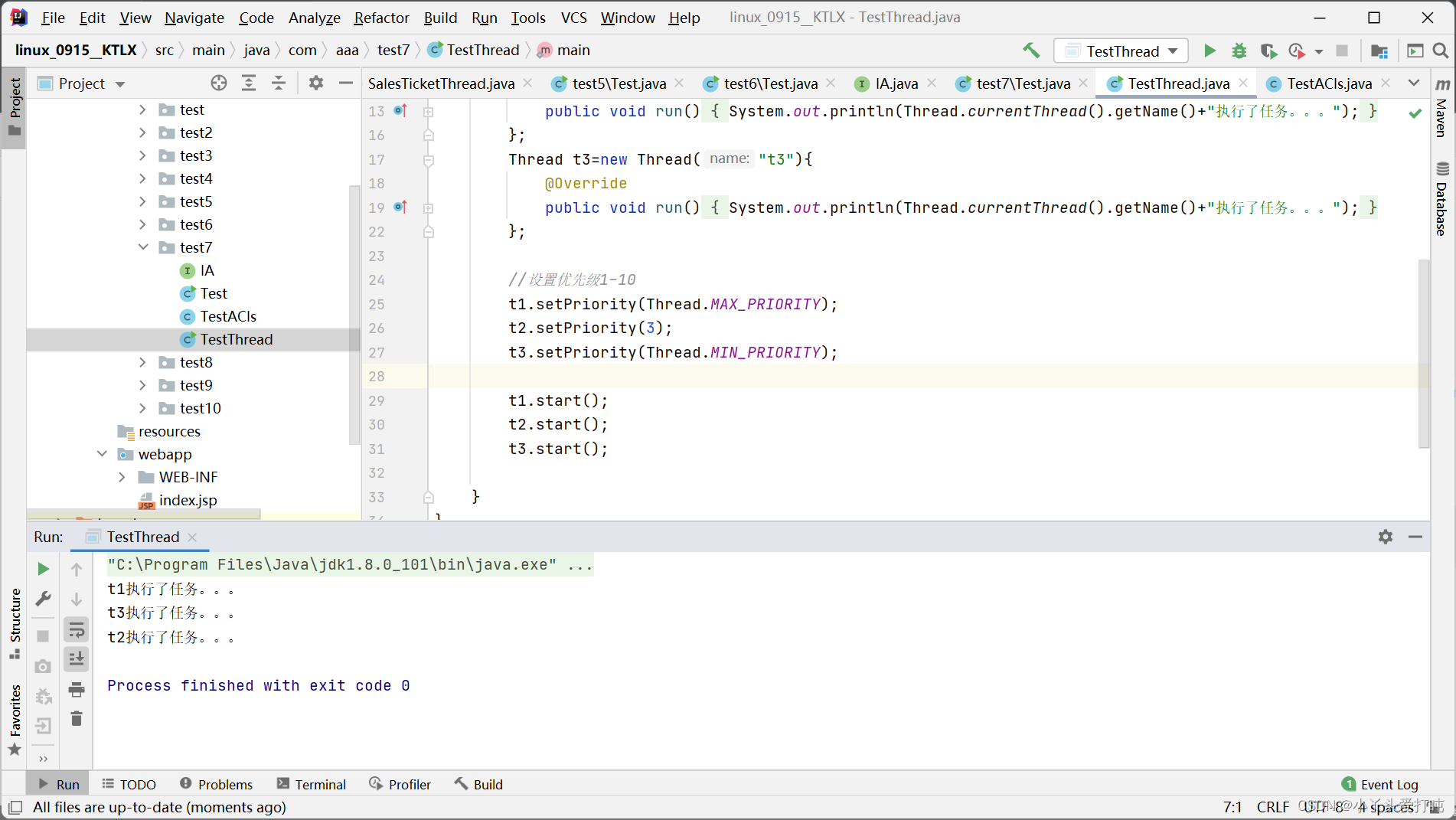Screen dimensions: 1456x820
Task: Open TestThread run configuration dropdown
Action: click(1121, 51)
